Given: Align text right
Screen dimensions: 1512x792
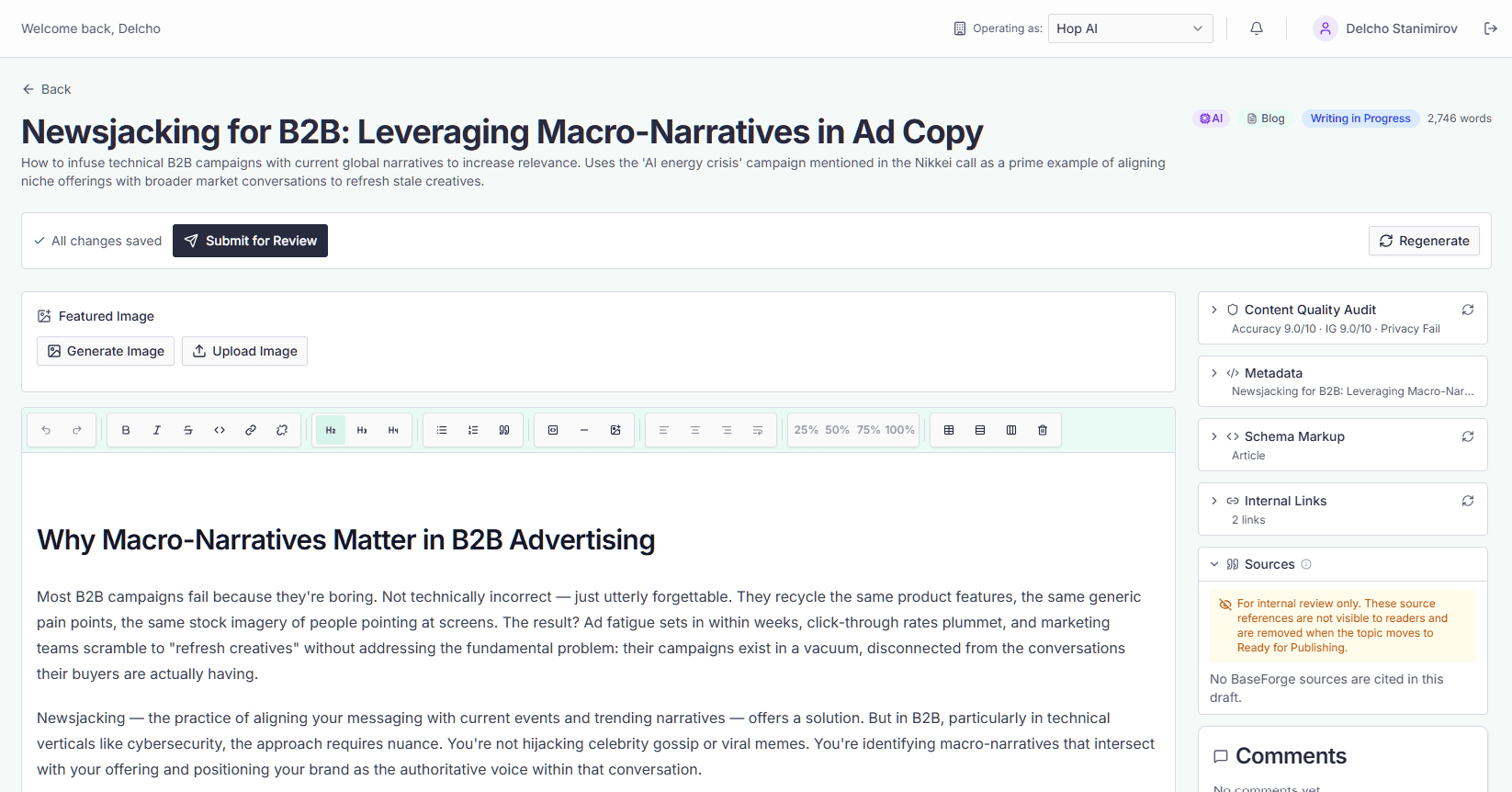Looking at the screenshot, I should (x=727, y=430).
